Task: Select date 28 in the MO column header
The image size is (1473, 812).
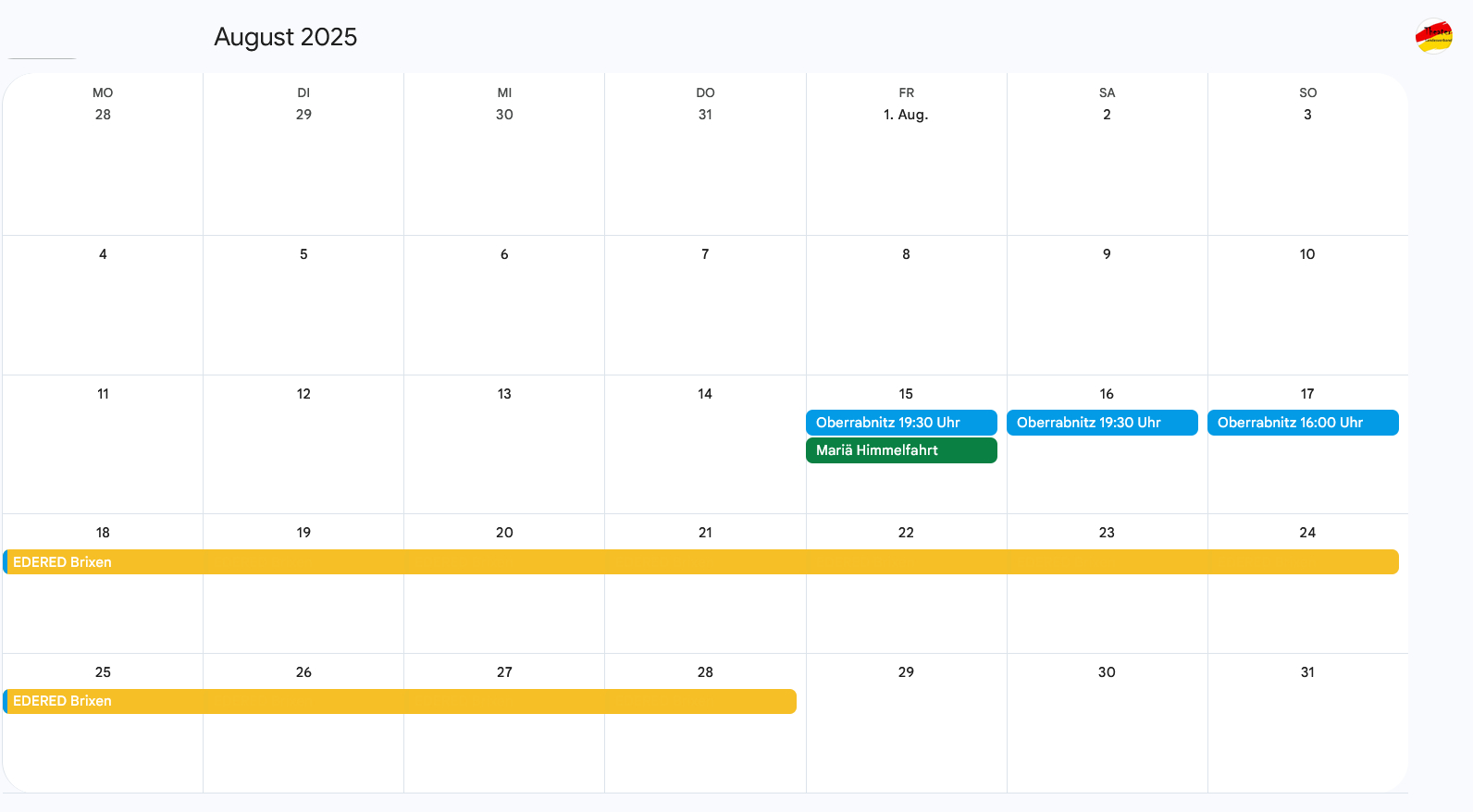Action: [x=103, y=115]
